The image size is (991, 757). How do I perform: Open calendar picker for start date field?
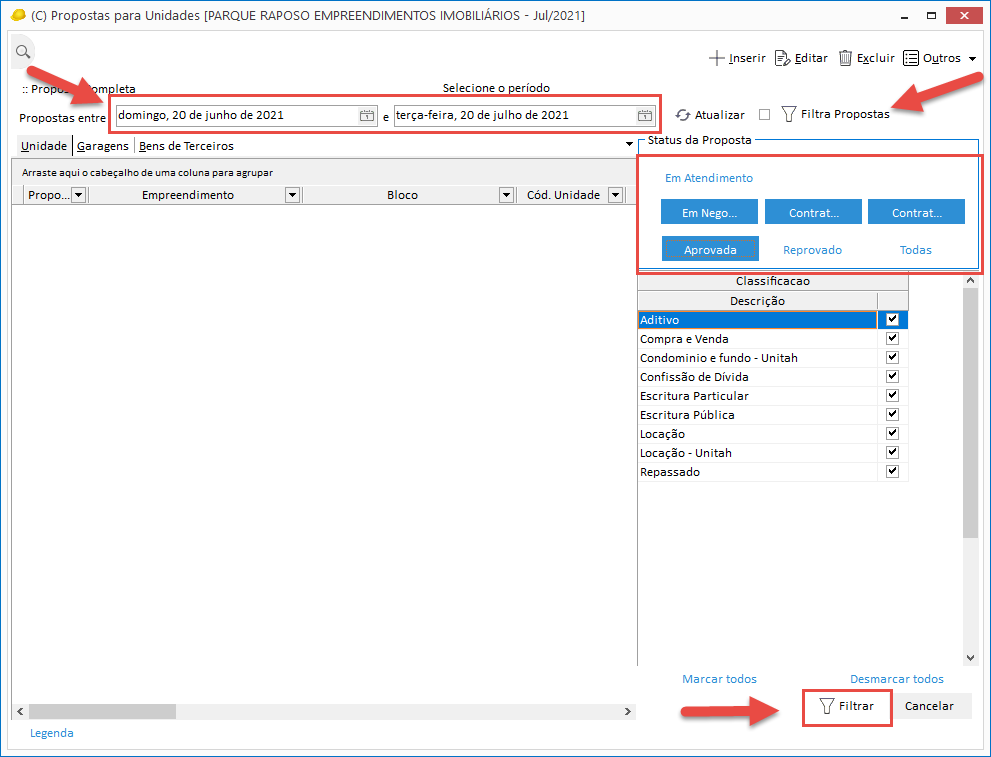click(367, 116)
